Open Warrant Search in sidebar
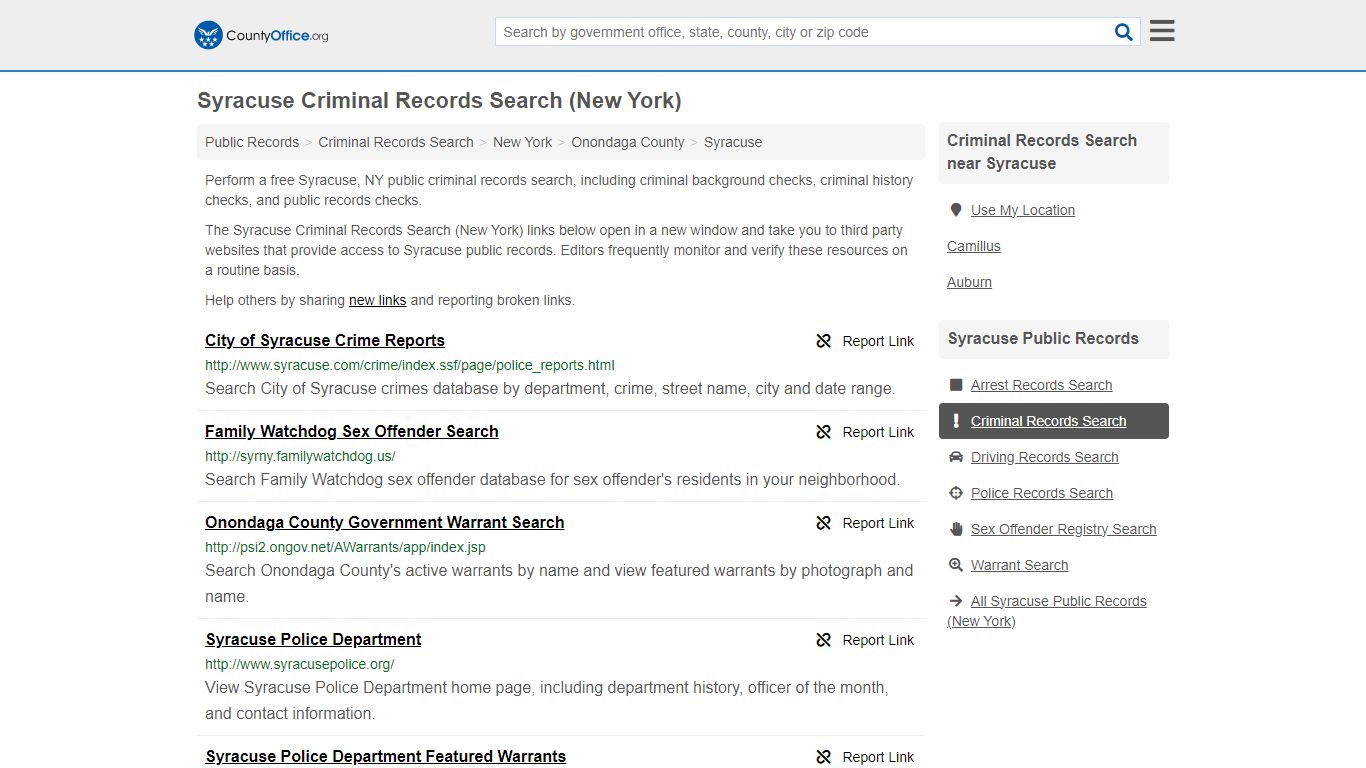This screenshot has height=768, width=1366. pos(1020,565)
